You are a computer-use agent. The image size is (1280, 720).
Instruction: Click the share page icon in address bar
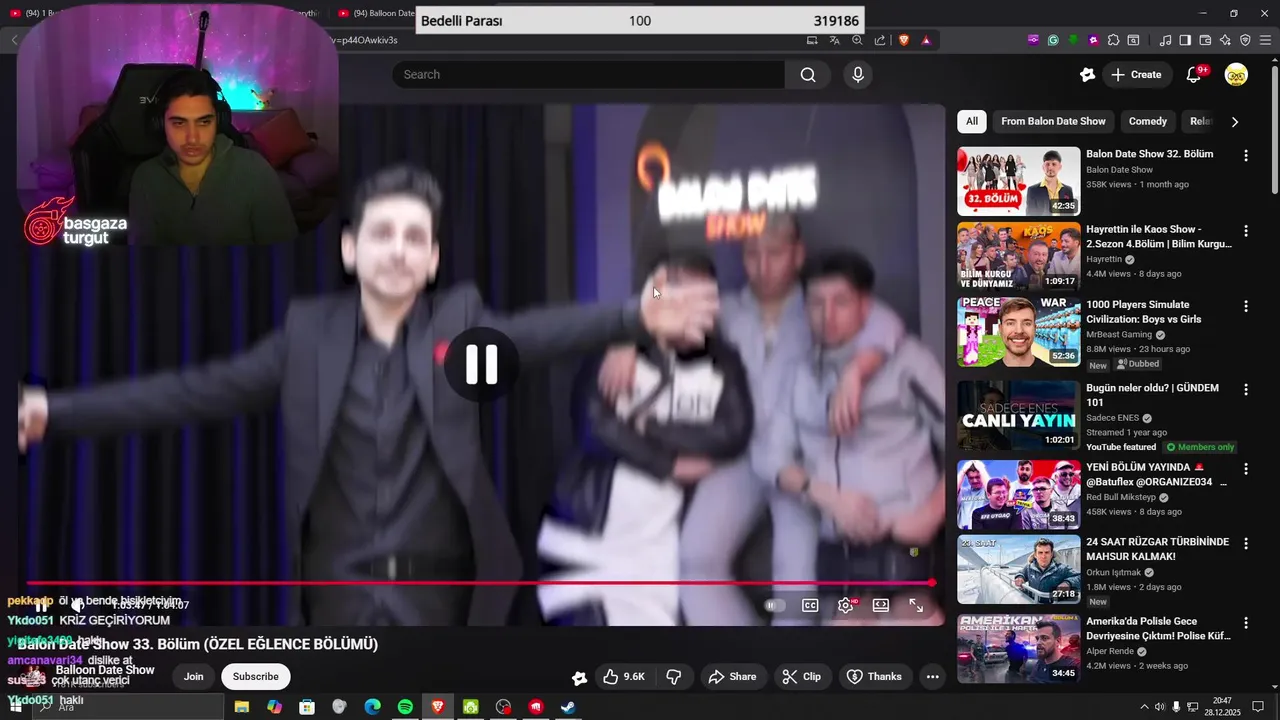point(880,40)
